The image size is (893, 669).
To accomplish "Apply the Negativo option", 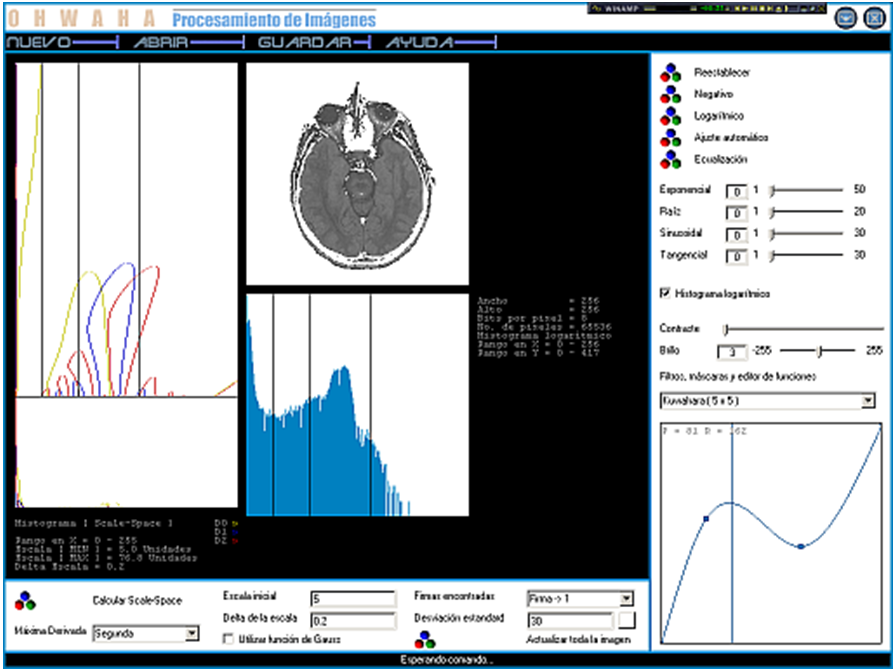I will 713,94.
